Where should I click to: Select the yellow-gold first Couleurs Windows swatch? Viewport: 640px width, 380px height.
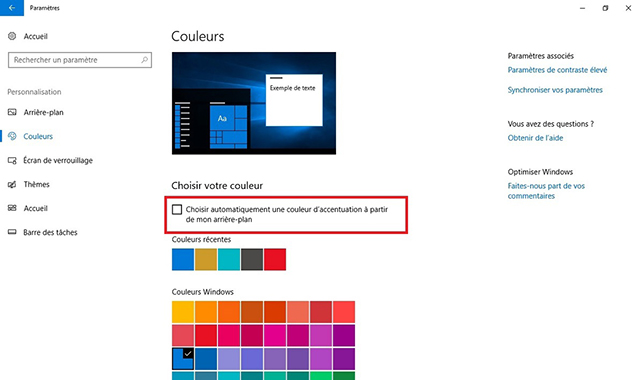[183, 312]
